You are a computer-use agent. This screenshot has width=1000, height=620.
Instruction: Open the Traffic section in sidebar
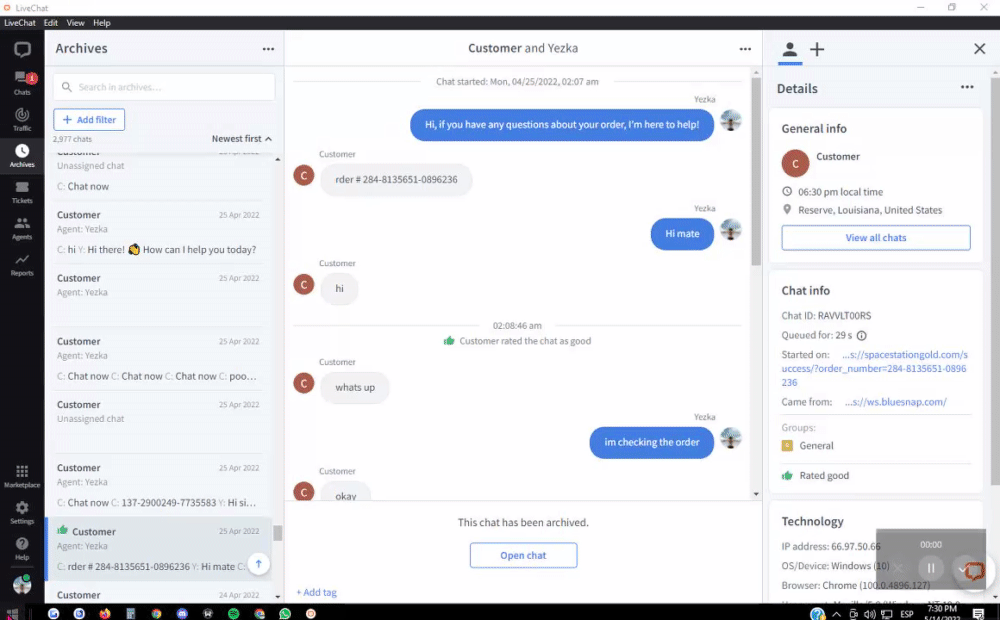(22, 119)
